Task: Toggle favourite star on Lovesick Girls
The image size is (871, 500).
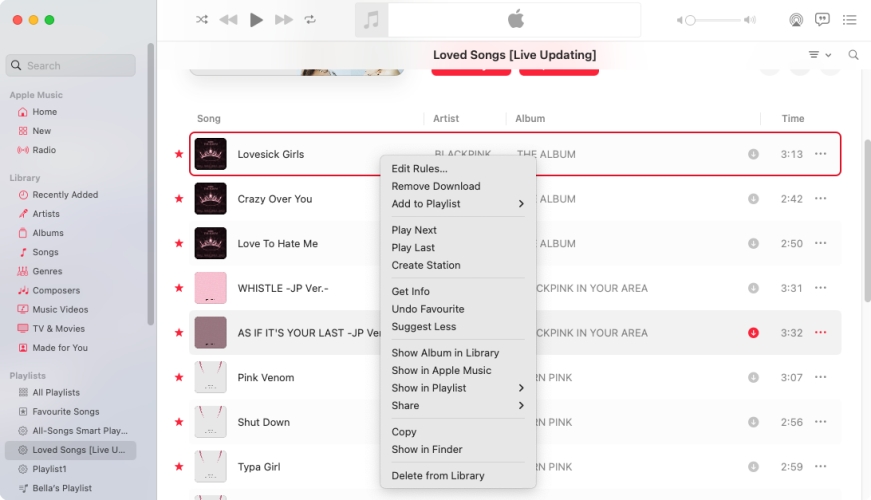Action: [x=179, y=154]
